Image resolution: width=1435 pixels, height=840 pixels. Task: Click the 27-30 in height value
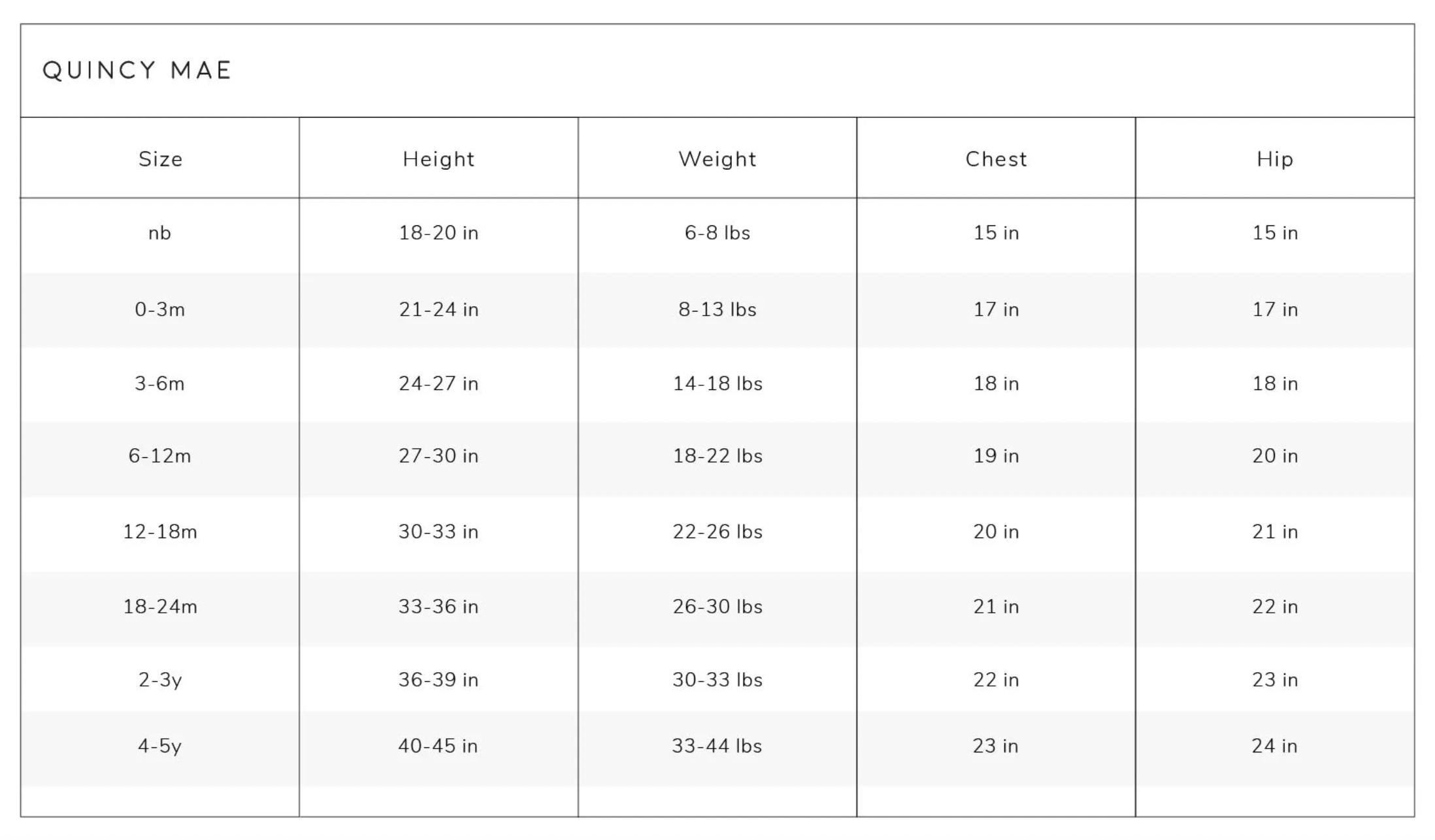(438, 456)
